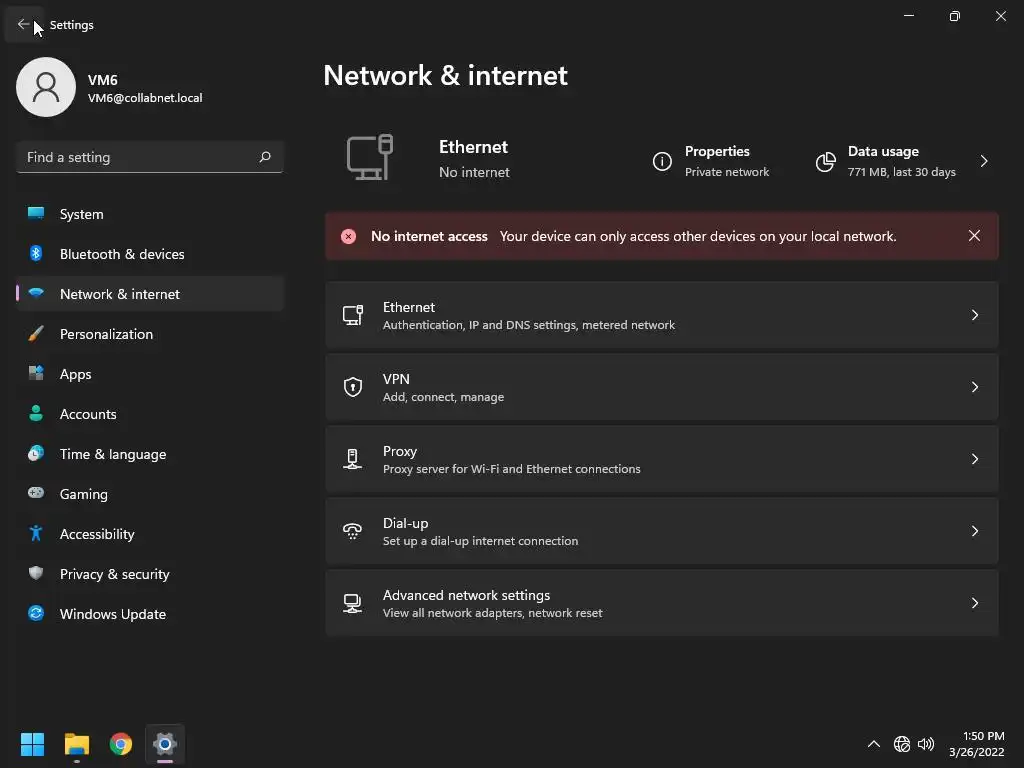
Task: Click the Data usage pie icon
Action: point(825,161)
